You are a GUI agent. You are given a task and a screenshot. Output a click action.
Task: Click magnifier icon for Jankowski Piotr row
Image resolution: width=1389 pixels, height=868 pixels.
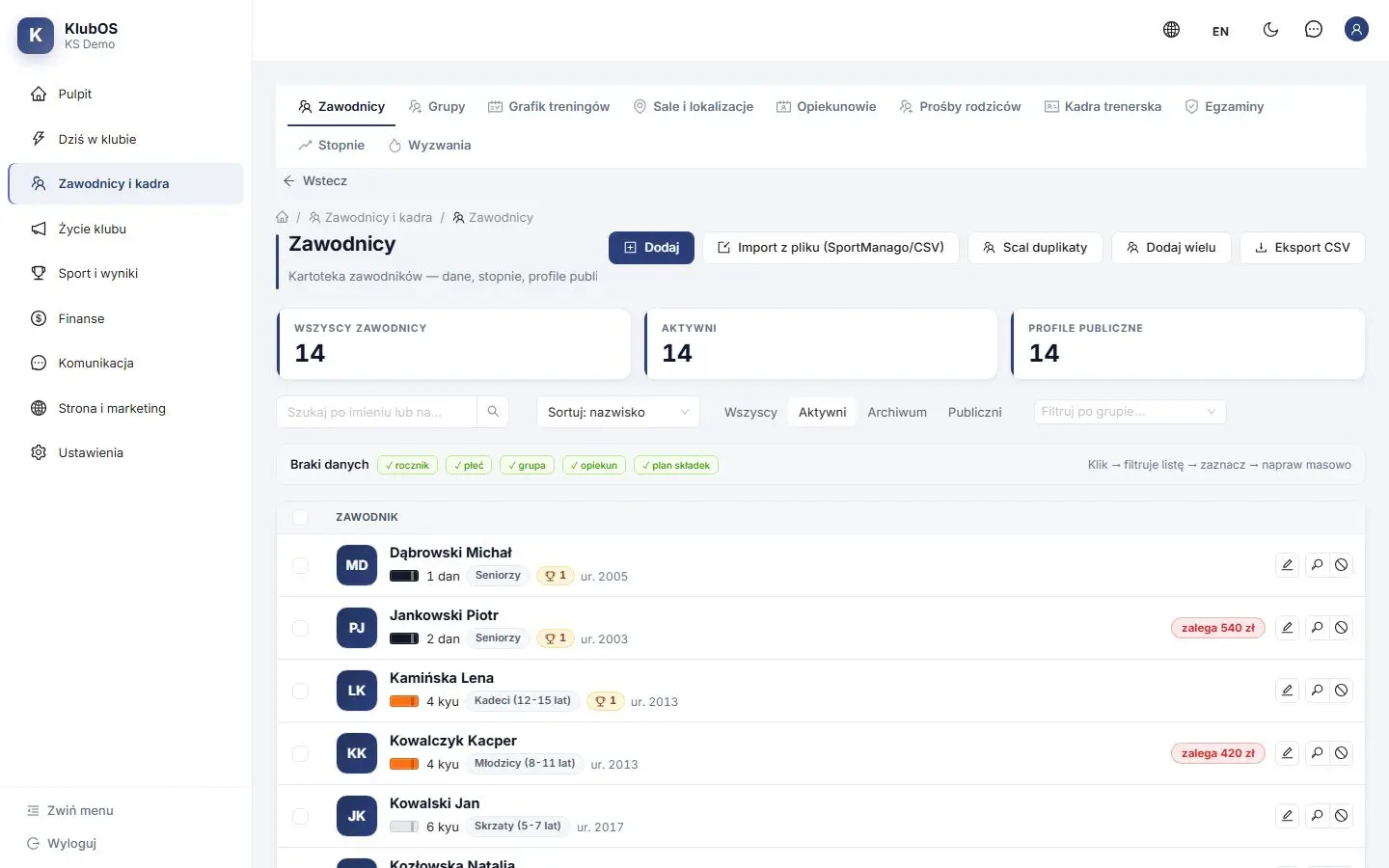[x=1317, y=628]
